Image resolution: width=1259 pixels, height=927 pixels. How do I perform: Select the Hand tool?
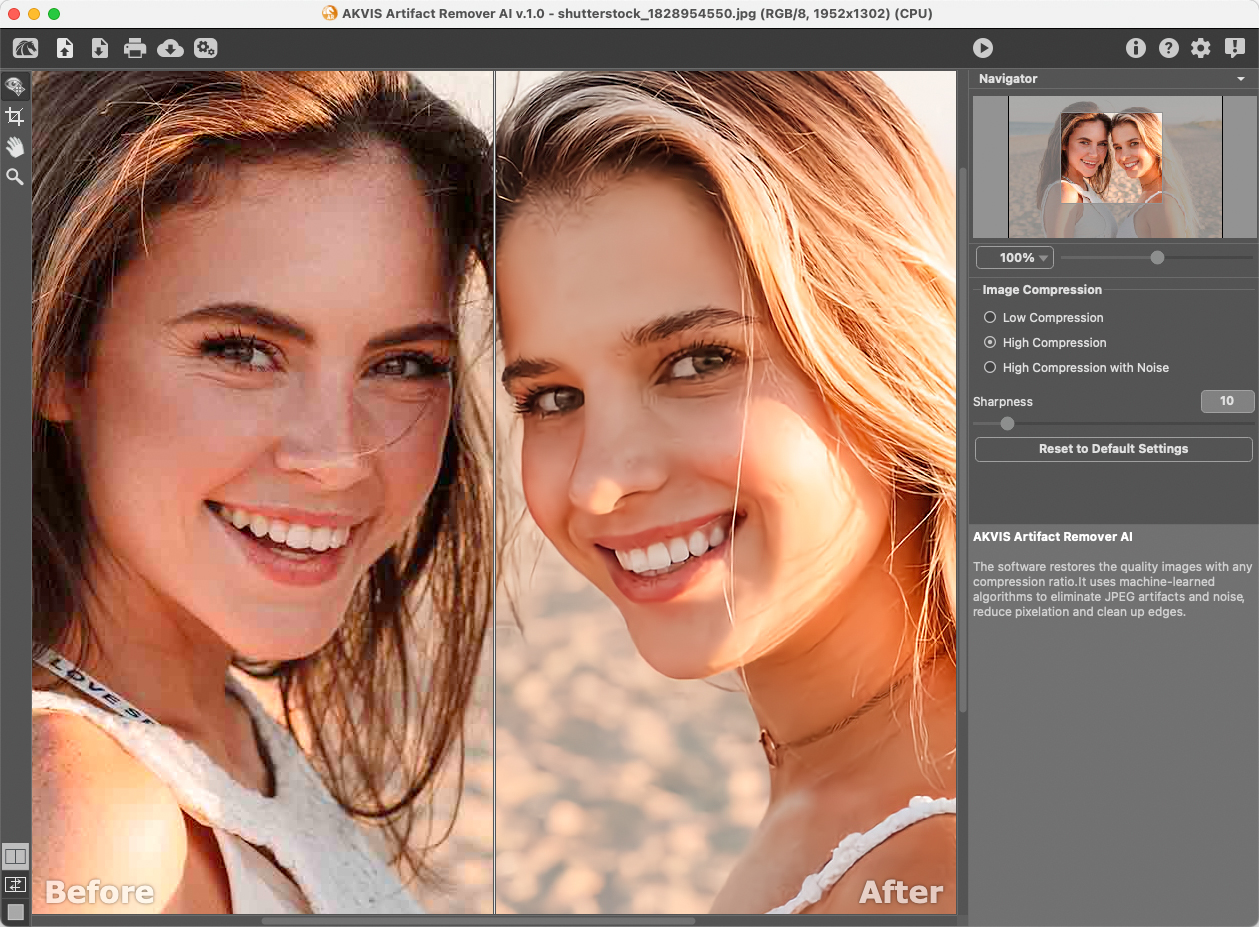(15, 147)
